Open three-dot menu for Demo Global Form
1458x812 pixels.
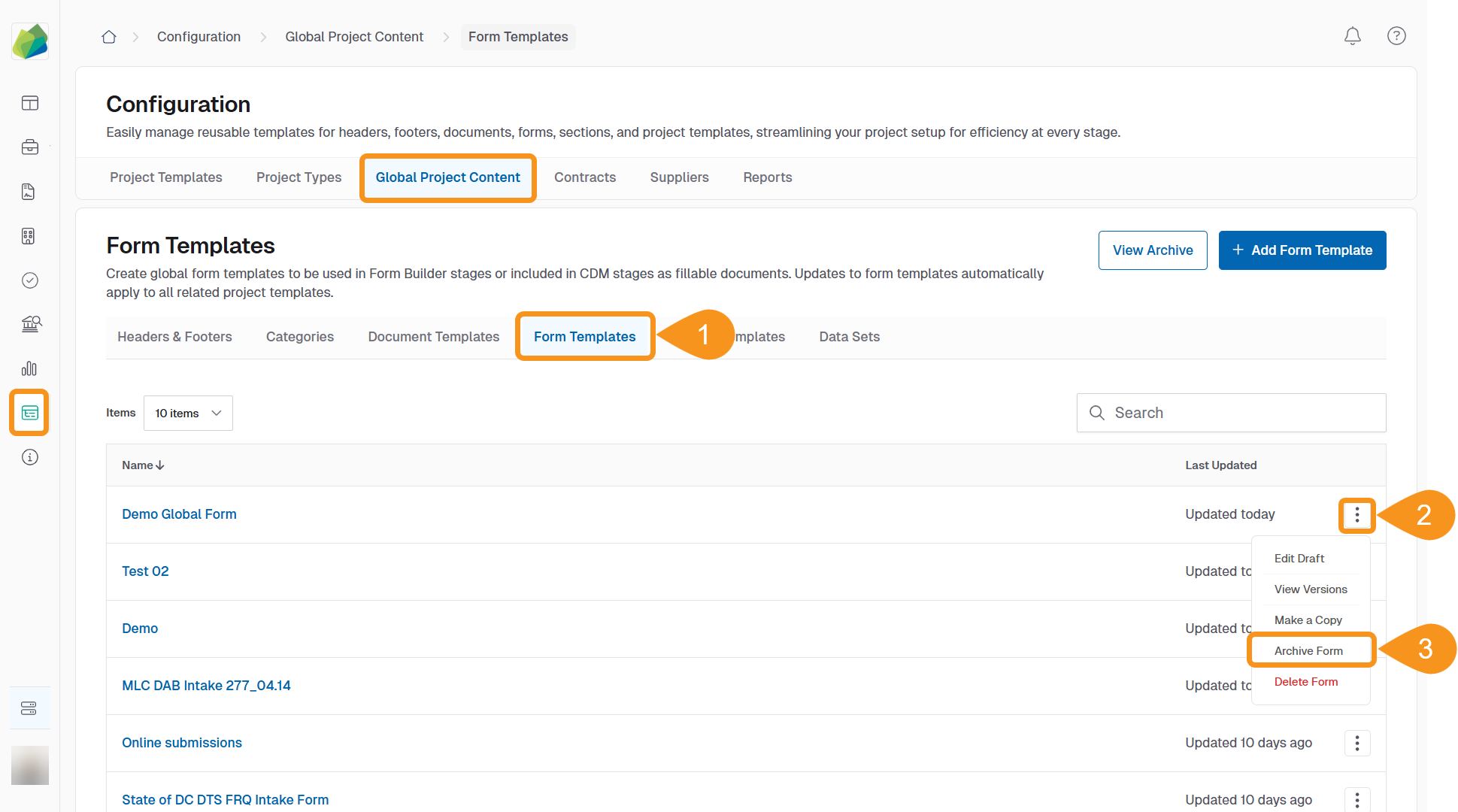point(1356,515)
